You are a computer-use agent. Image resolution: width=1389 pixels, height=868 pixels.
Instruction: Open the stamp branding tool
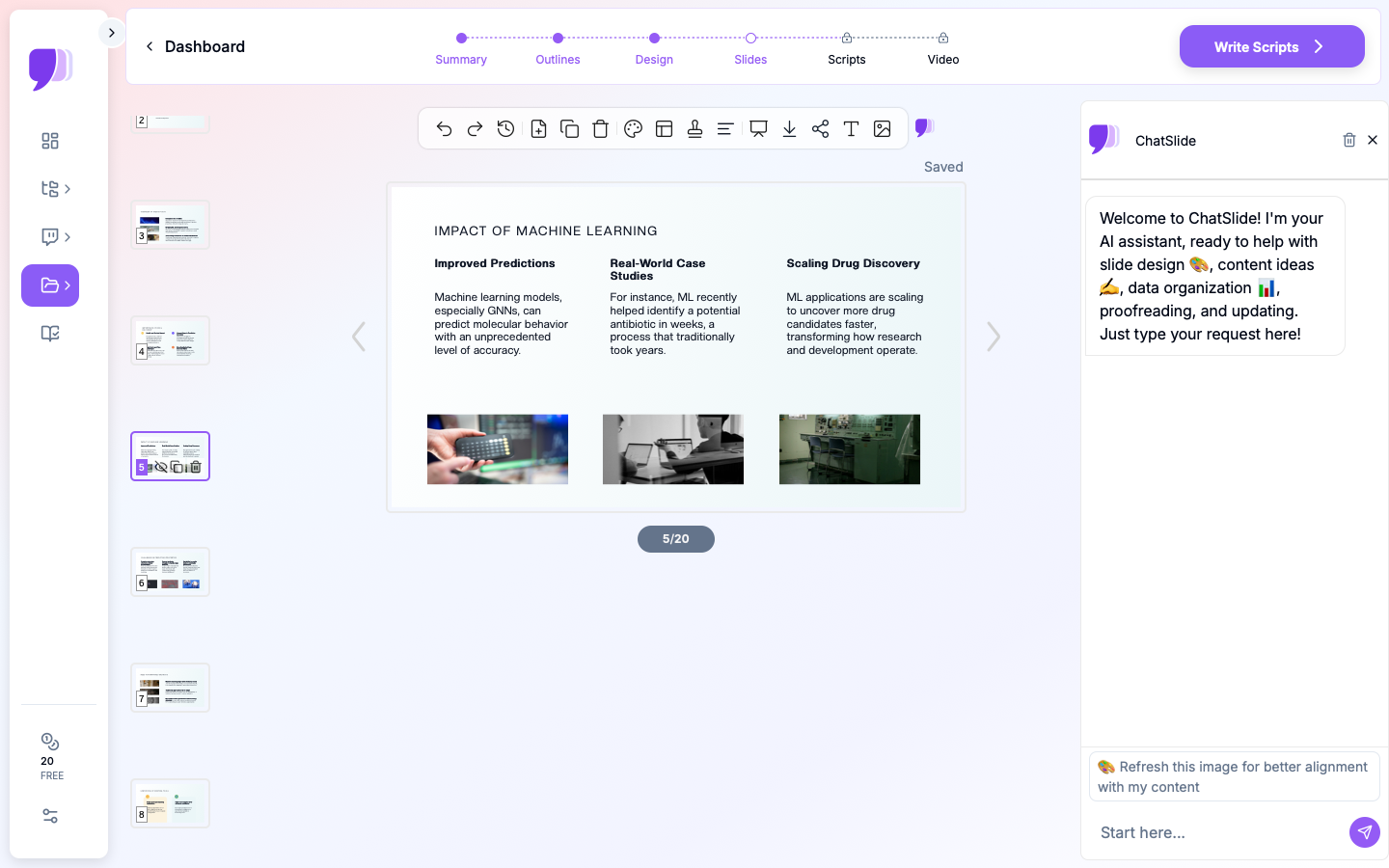(694, 129)
